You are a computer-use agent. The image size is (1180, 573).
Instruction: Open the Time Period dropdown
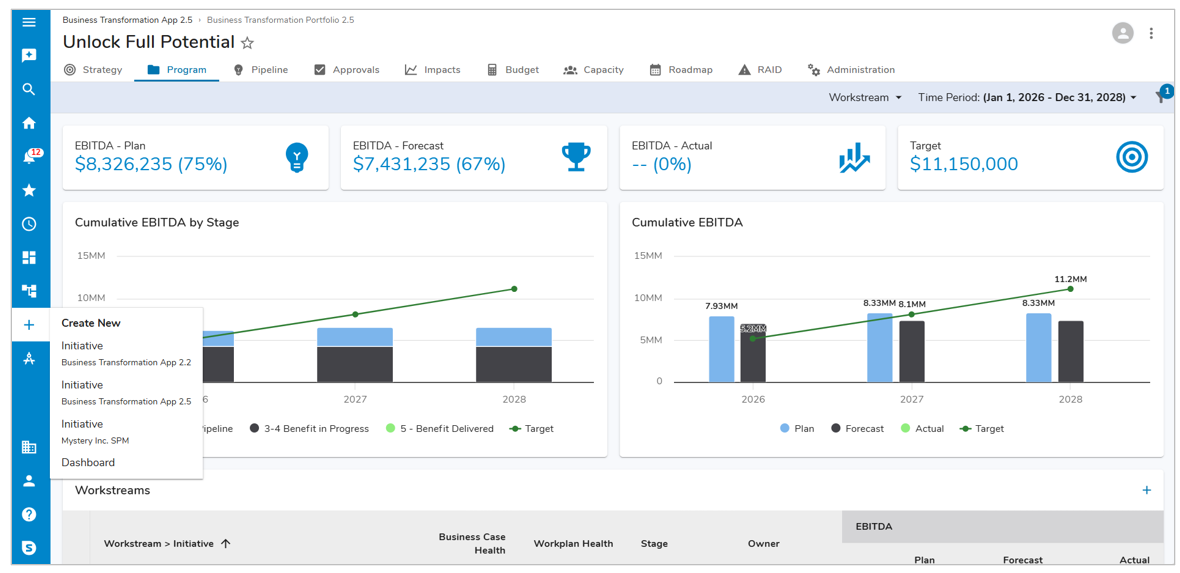[x=1027, y=98]
